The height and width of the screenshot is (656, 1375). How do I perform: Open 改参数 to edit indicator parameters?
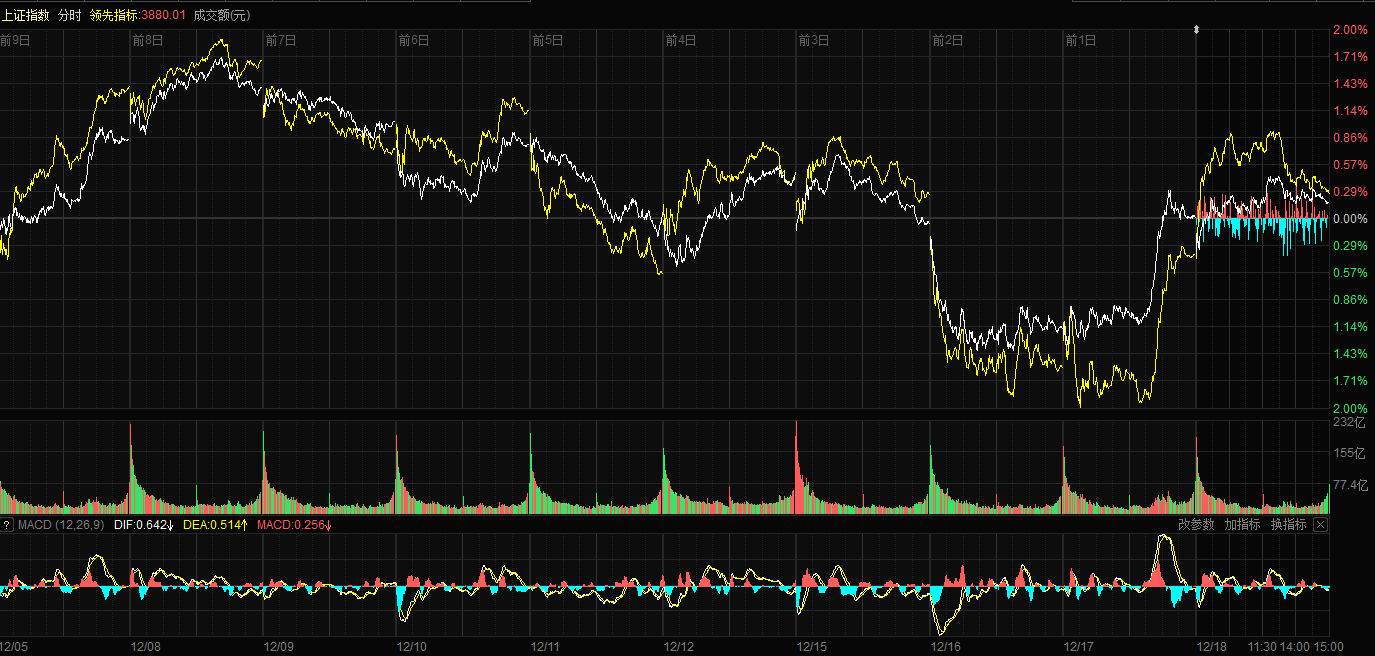[1196, 525]
